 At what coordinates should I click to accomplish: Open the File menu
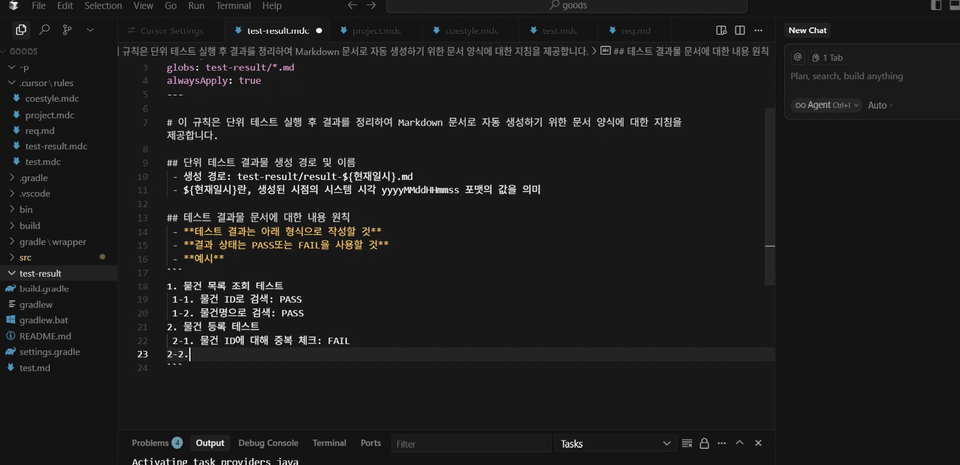pyautogui.click(x=39, y=6)
